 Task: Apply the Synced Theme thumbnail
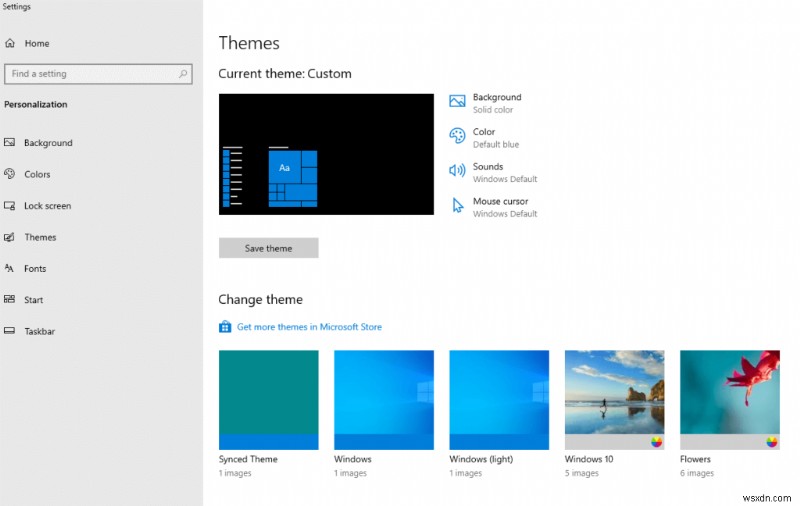click(268, 399)
